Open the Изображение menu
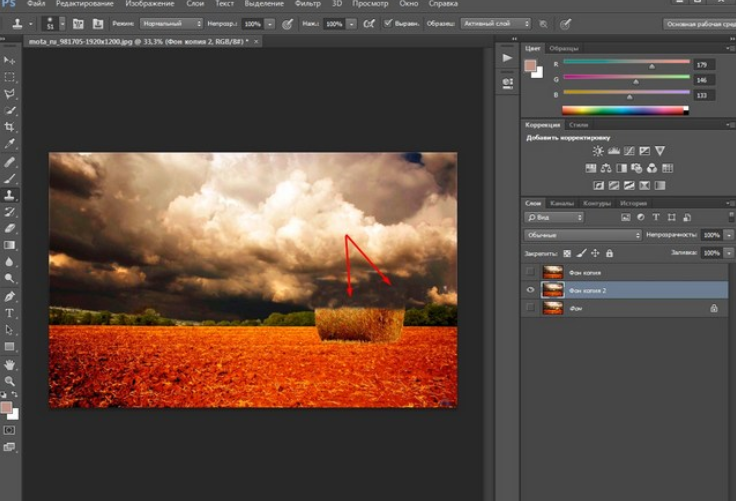Image resolution: width=736 pixels, height=501 pixels. click(150, 4)
